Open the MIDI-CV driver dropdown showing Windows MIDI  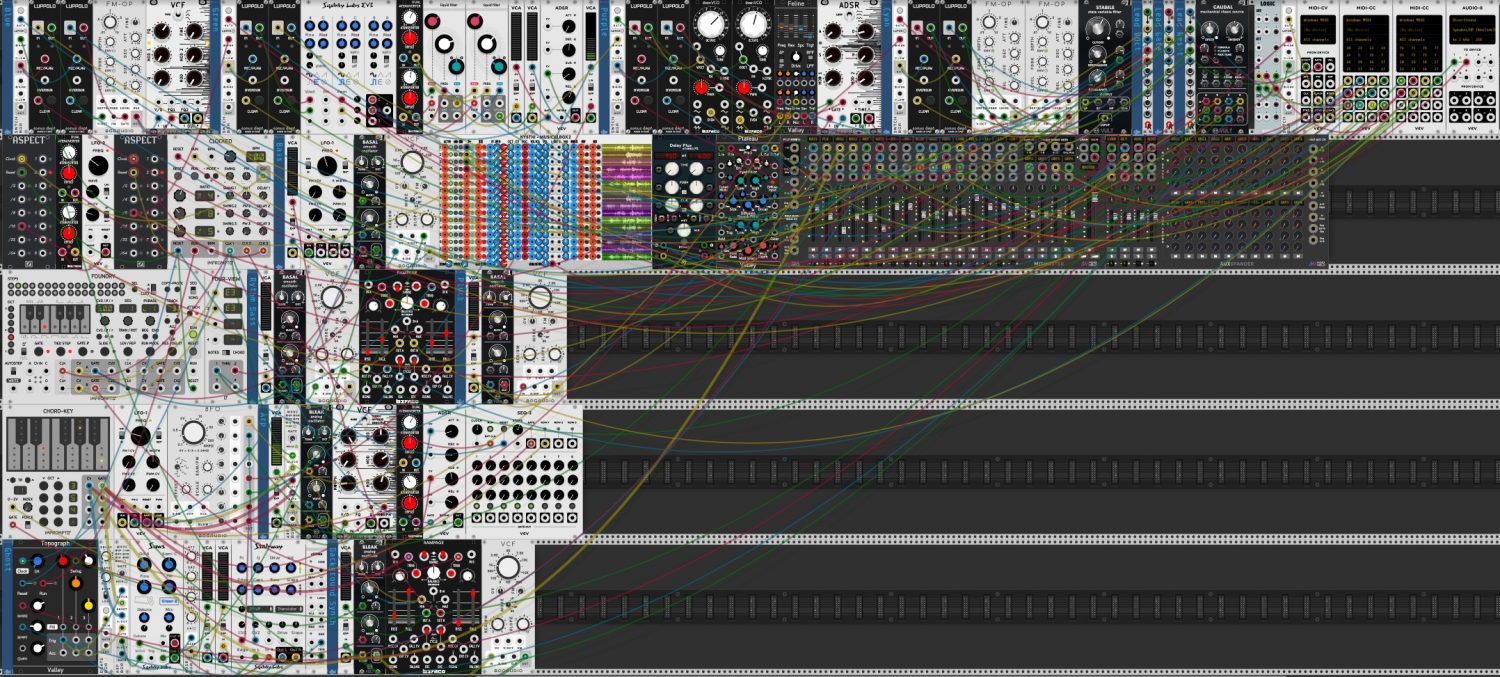click(1319, 19)
